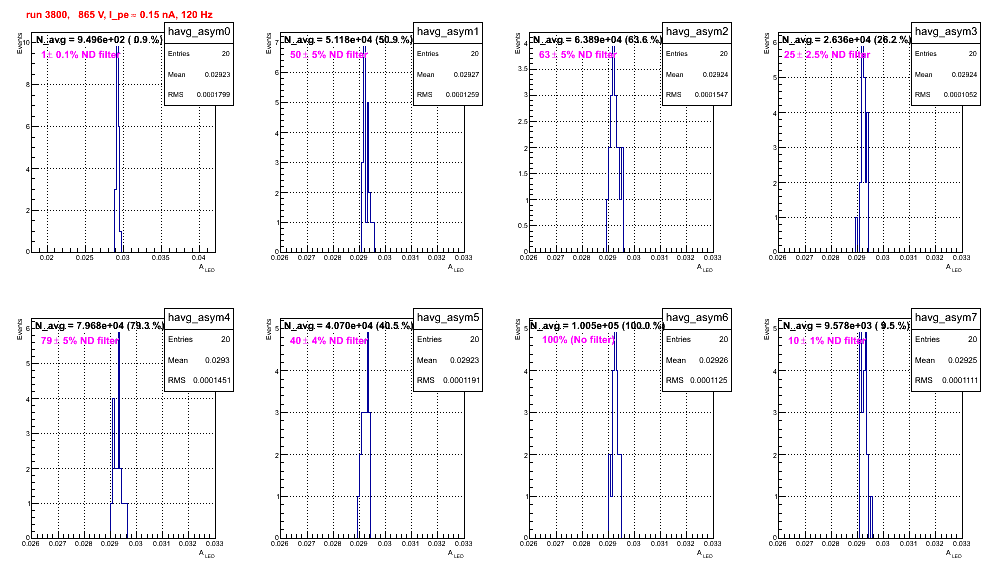The image size is (996, 572).
Task: Select Mean value 0.02924 in havg_asym3 box
Action: (x=964, y=74)
